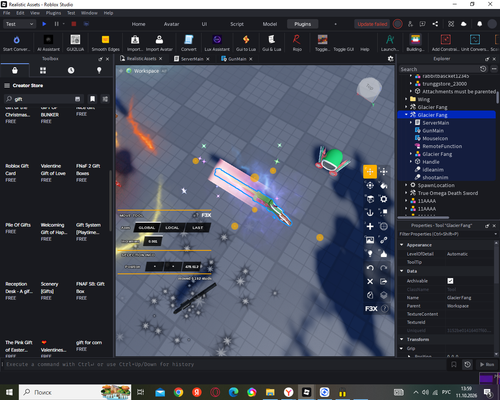
Task: Open the Lux Assistant plugin
Action: pos(217,43)
